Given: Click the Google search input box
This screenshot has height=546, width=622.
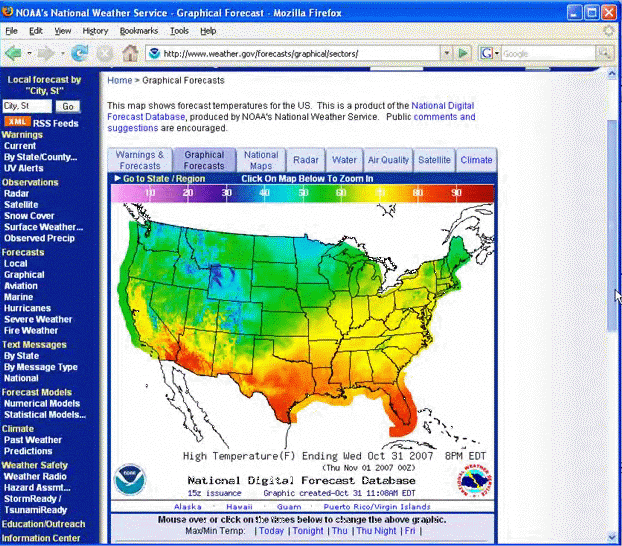Looking at the screenshot, I should pos(549,53).
